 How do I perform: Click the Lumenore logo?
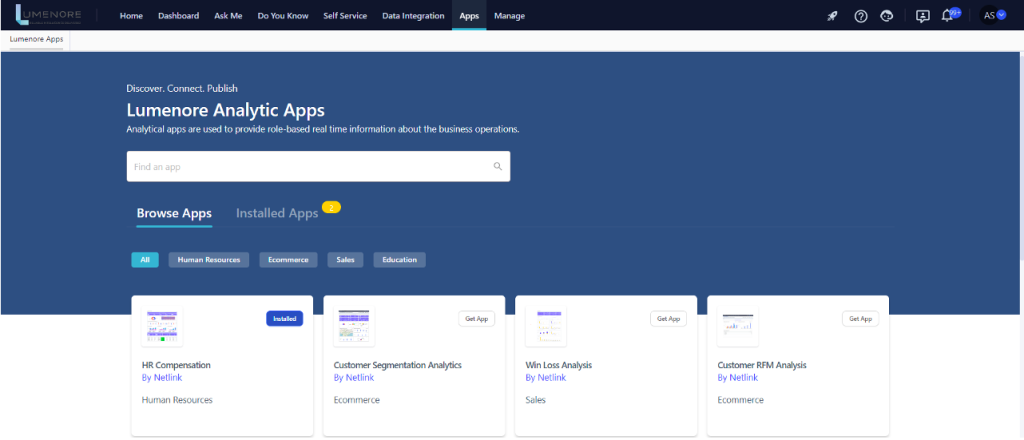tap(50, 16)
